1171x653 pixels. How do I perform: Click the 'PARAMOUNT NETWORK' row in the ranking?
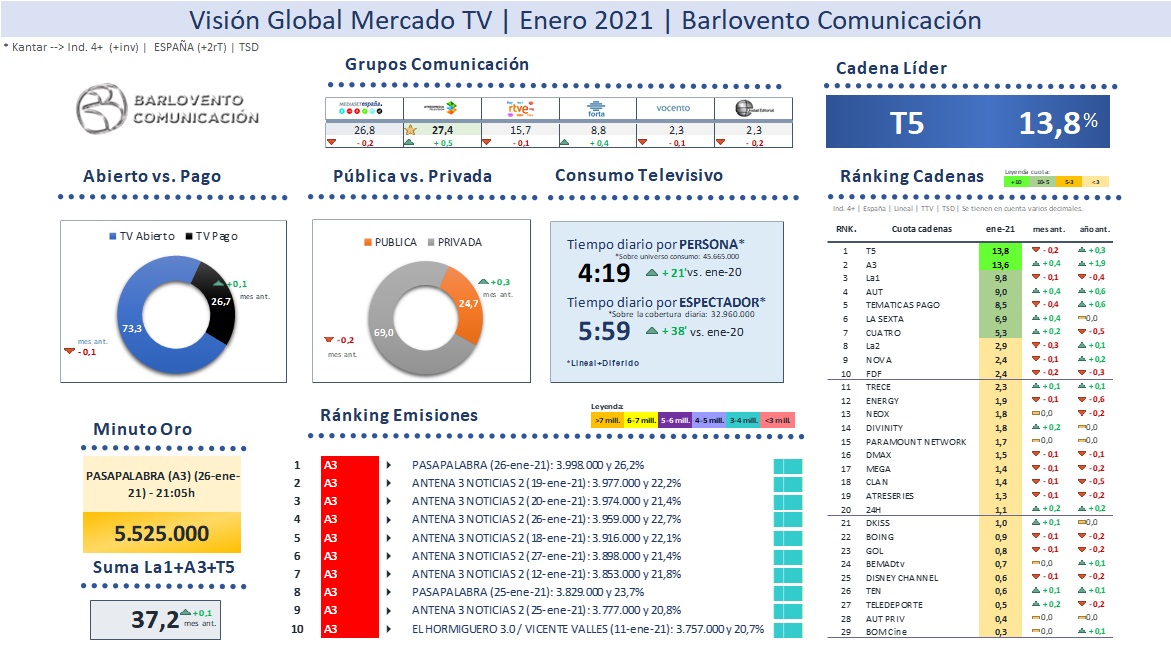(x=970, y=442)
